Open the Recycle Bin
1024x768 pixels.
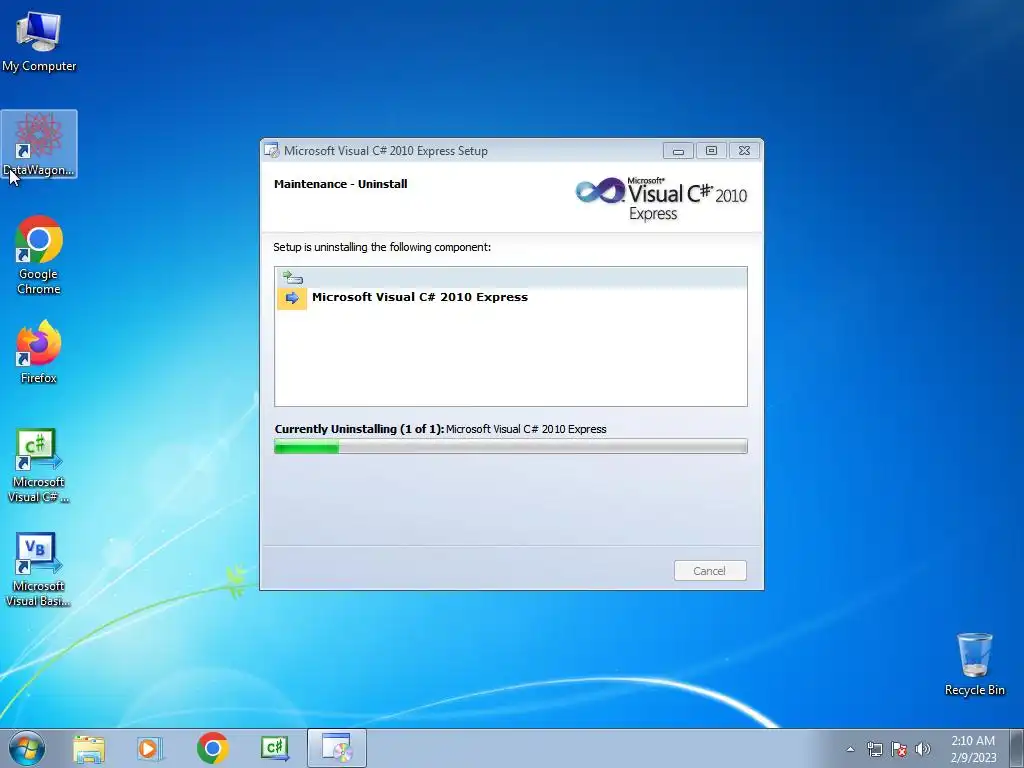974,664
